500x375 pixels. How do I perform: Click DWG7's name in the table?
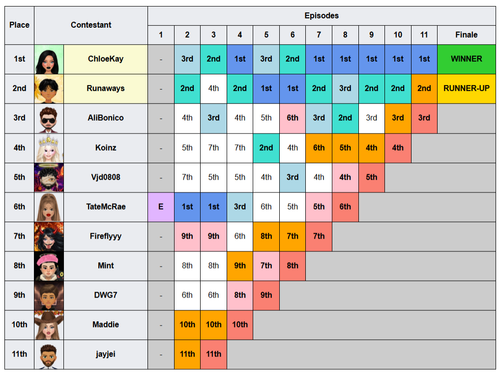pyautogui.click(x=105, y=295)
